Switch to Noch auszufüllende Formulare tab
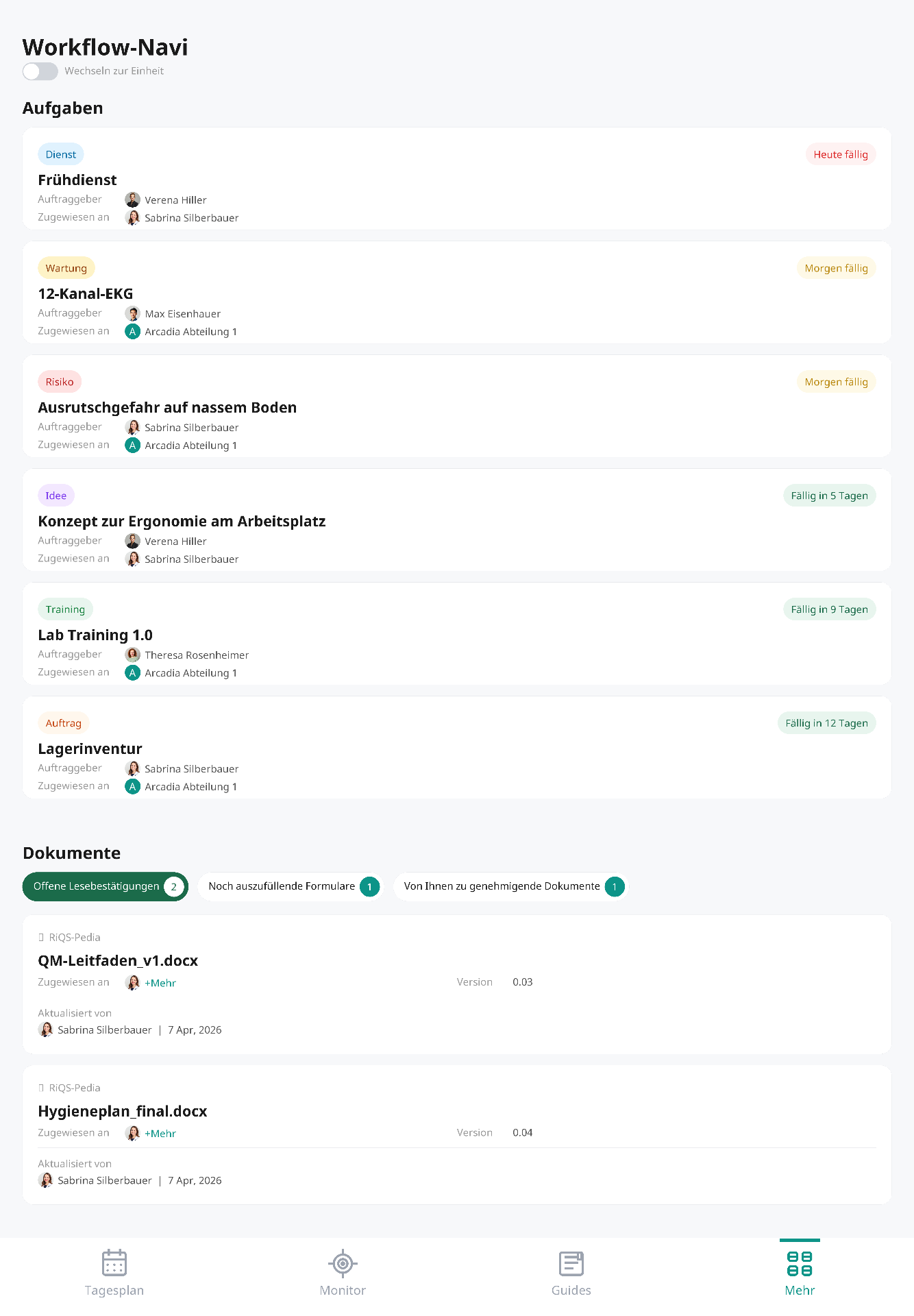Image resolution: width=914 pixels, height=1316 pixels. [291, 886]
